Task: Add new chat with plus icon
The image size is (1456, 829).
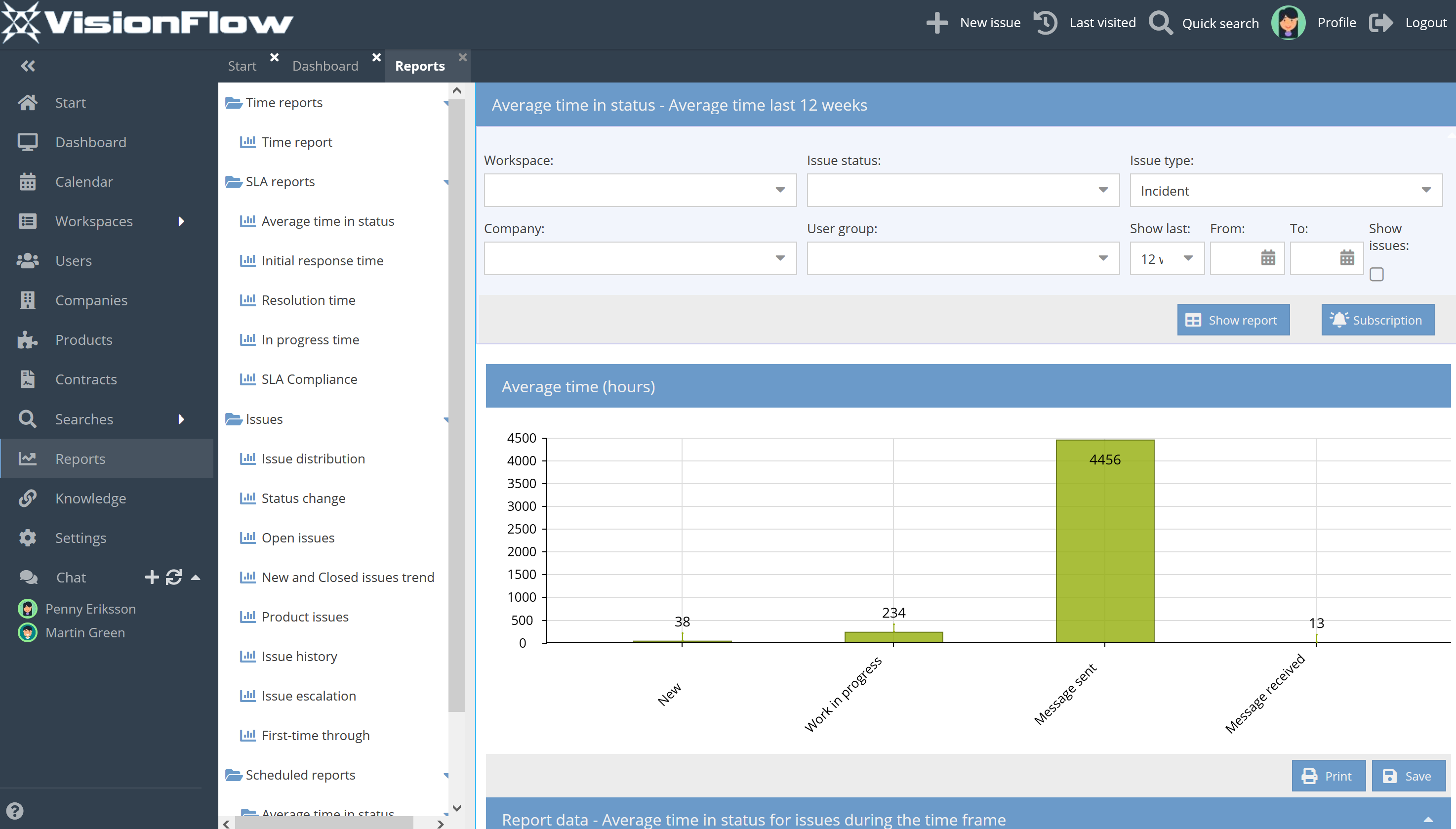Action: pyautogui.click(x=152, y=578)
